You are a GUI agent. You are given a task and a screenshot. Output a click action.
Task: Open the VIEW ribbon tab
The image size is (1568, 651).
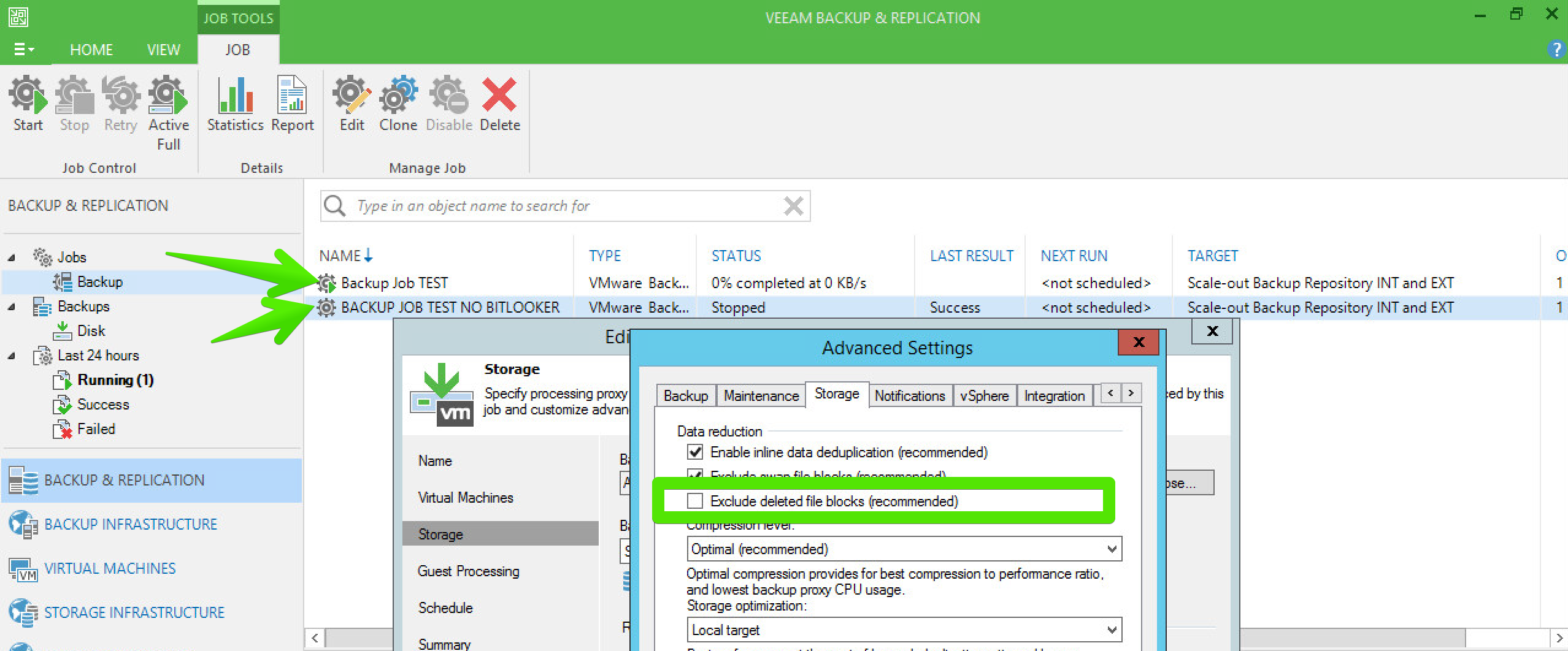(x=164, y=50)
